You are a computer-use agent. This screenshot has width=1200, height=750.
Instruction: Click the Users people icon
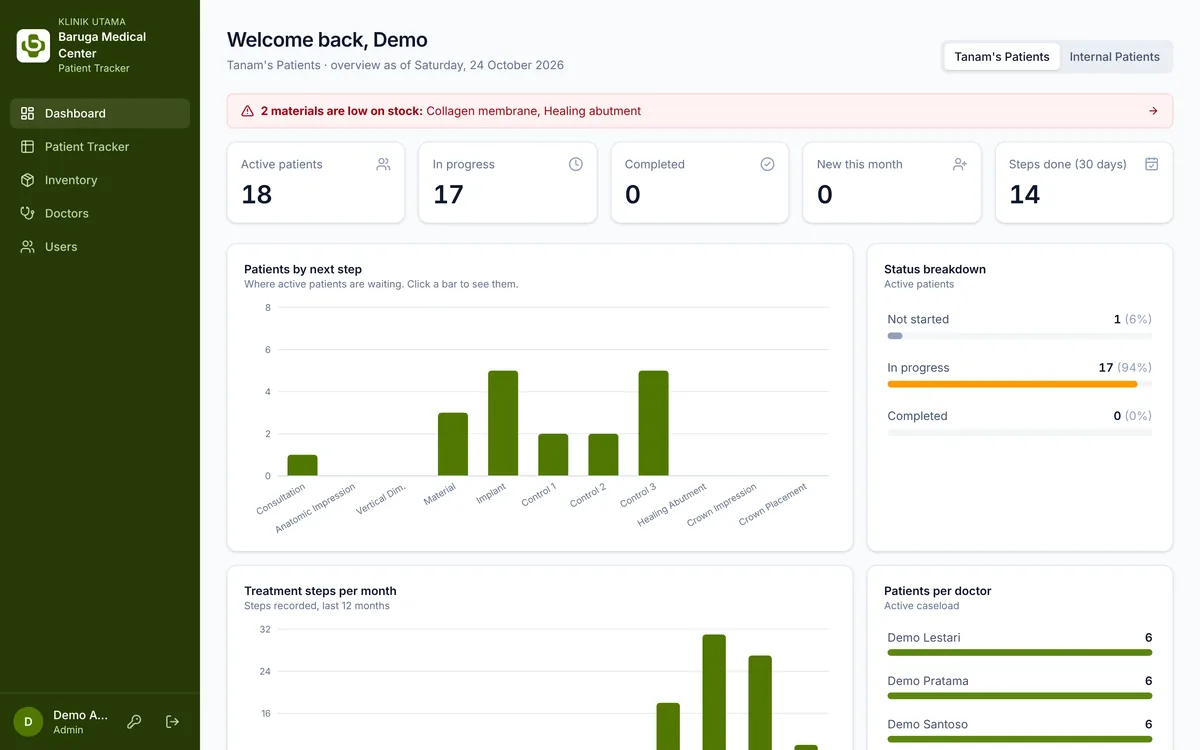tap(27, 247)
